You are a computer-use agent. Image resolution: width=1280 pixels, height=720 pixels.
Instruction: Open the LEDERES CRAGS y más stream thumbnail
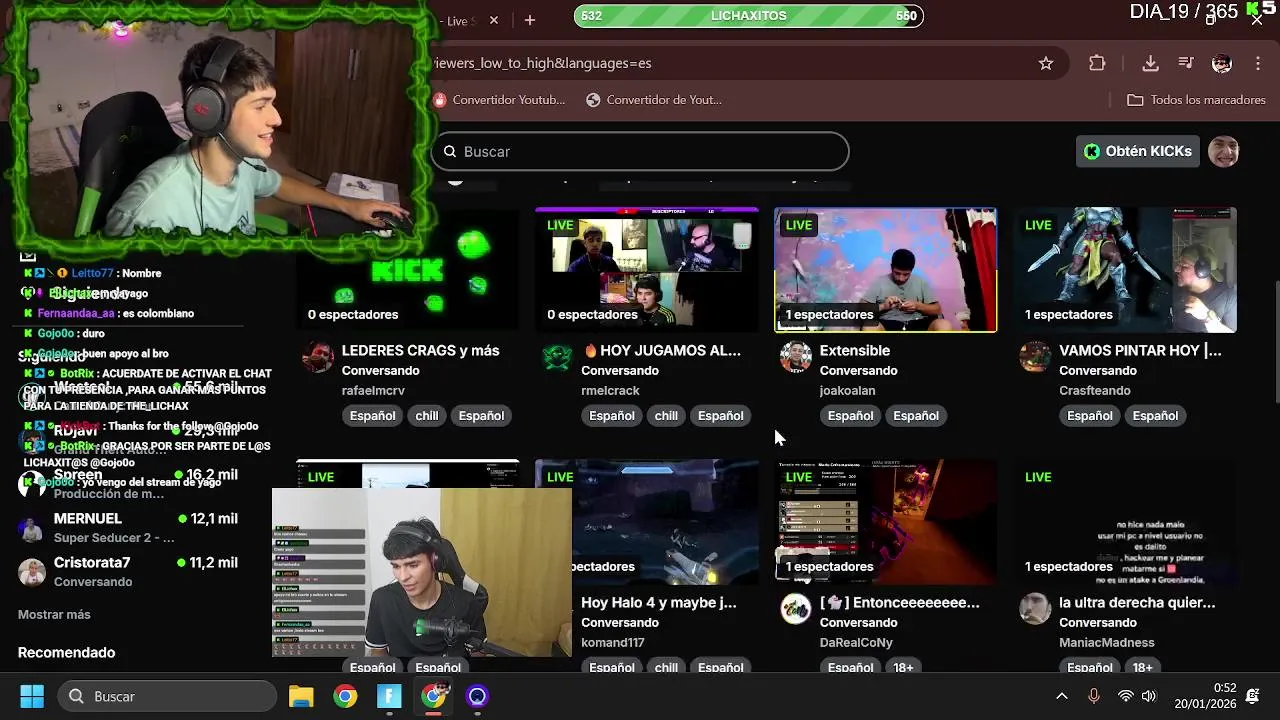407,270
